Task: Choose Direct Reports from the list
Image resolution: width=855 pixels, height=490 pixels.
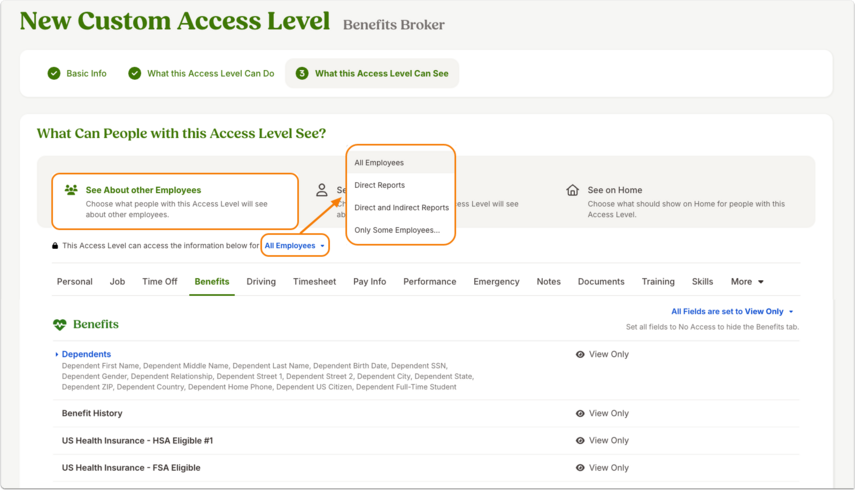Action: point(400,185)
